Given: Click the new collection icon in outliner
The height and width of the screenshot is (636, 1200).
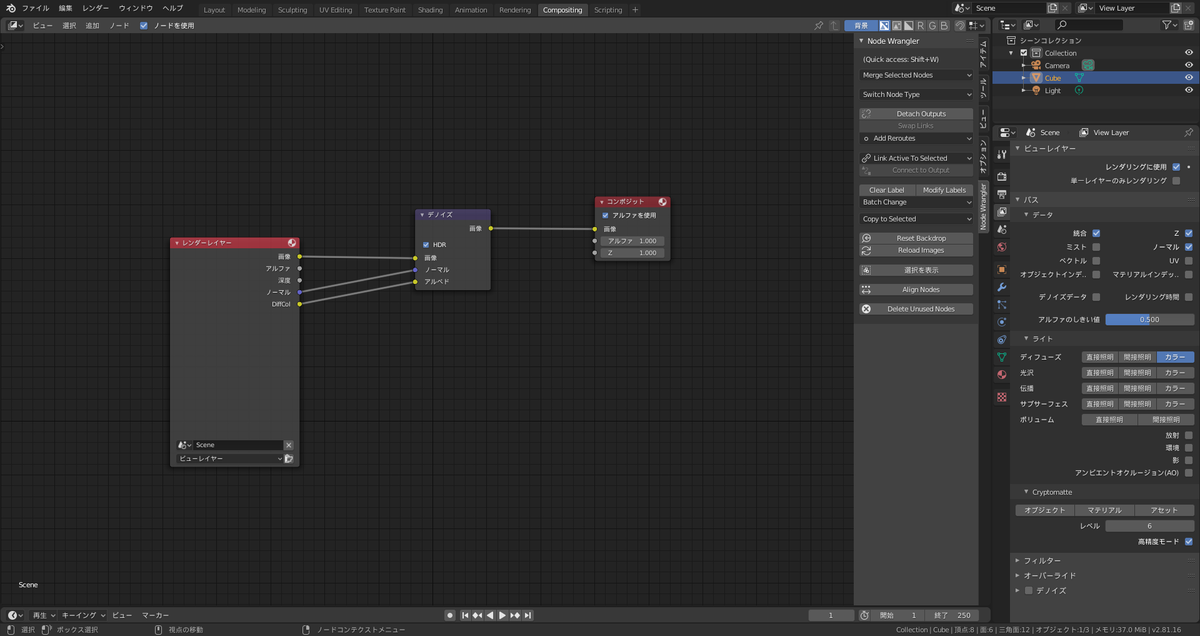Looking at the screenshot, I should point(1191,25).
